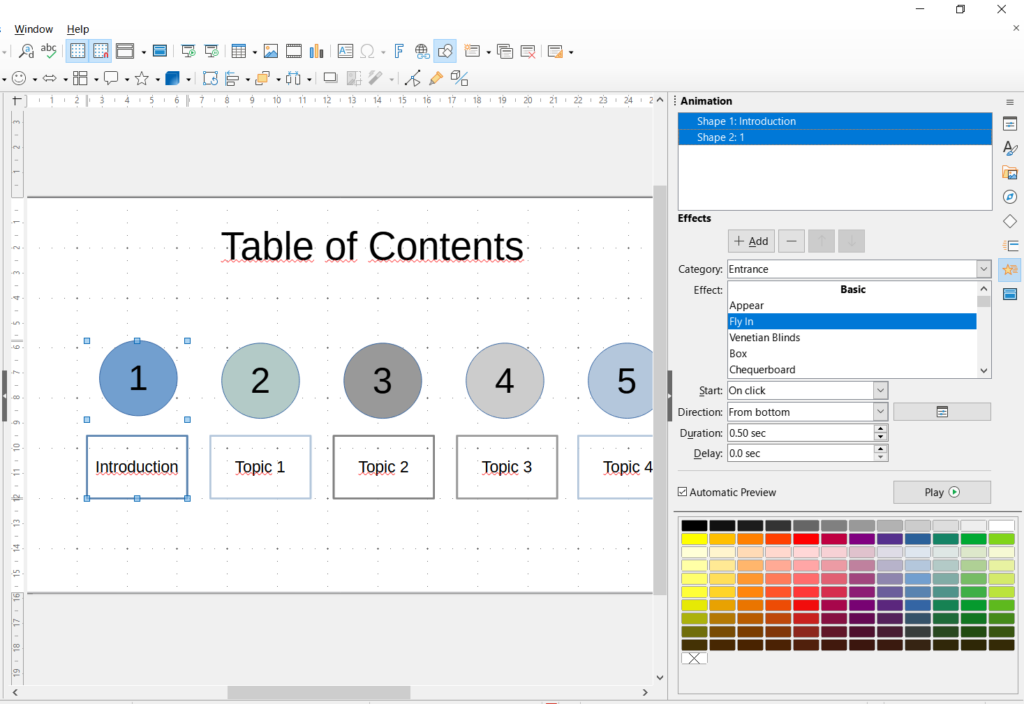Open the Window menu
Screen dimensions: 1024x704
34,29
